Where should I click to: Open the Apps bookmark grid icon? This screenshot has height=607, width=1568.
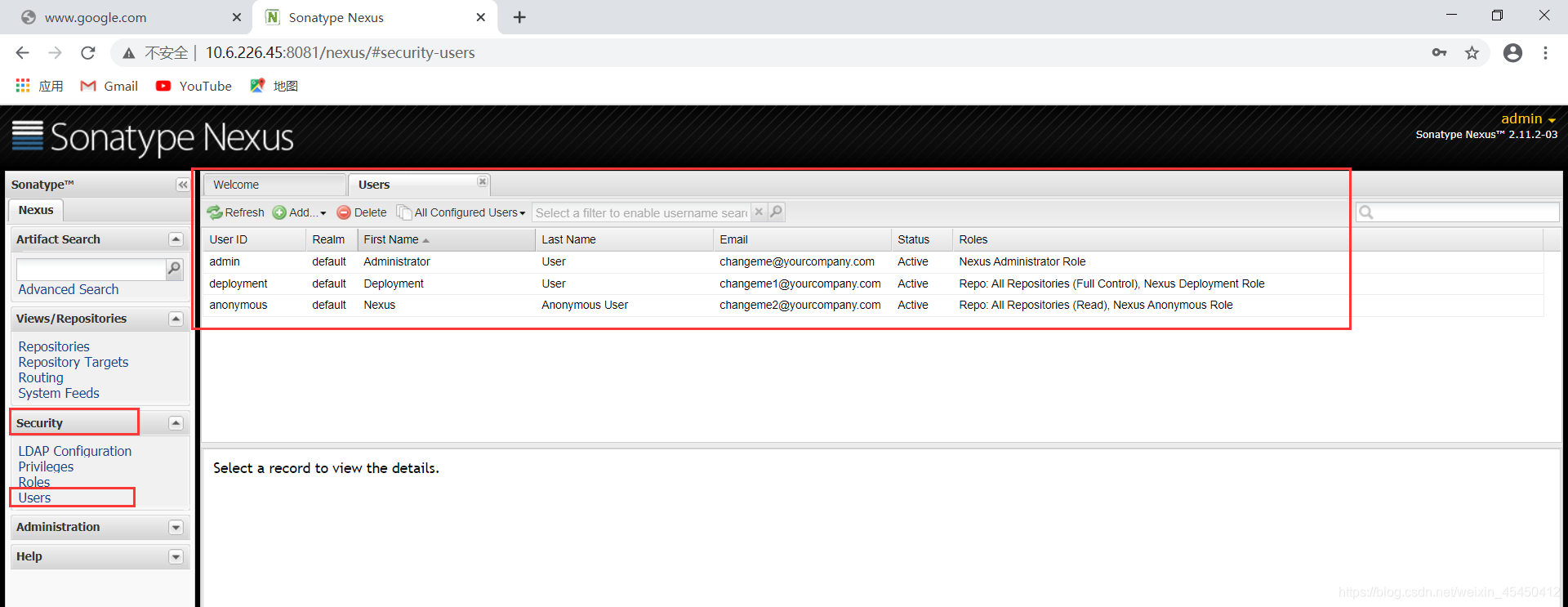pyautogui.click(x=23, y=86)
